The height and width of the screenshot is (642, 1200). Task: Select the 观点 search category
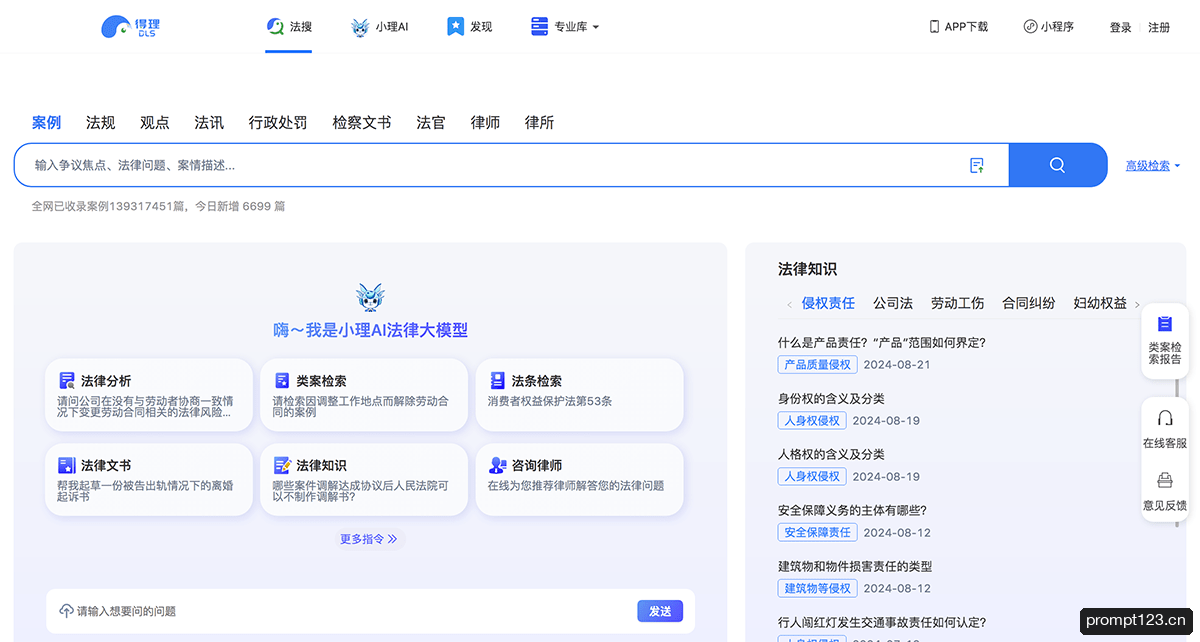tap(154, 123)
